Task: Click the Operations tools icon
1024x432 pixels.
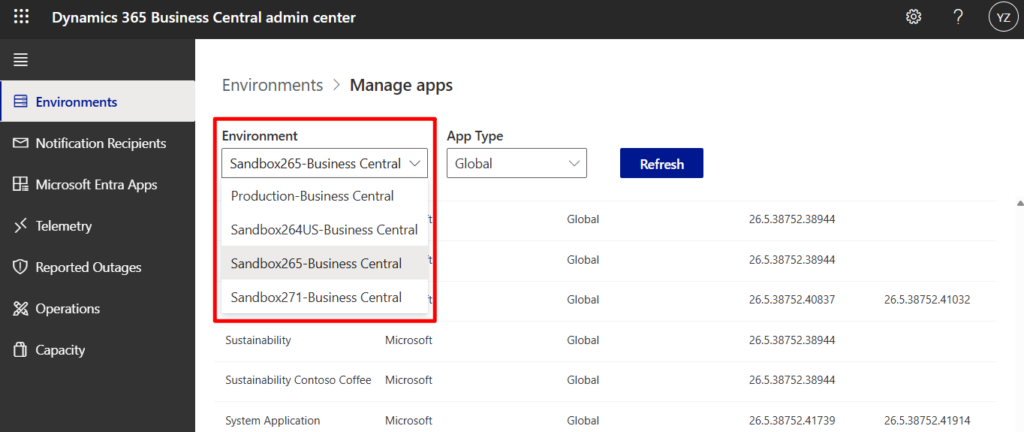Action: 19,309
